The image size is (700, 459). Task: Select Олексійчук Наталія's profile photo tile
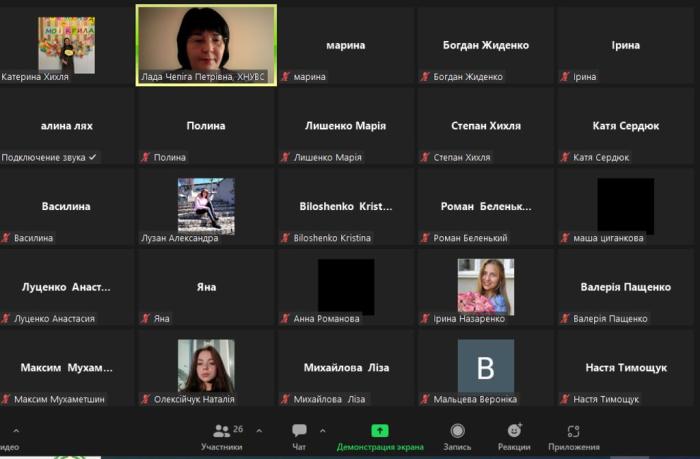(x=206, y=366)
